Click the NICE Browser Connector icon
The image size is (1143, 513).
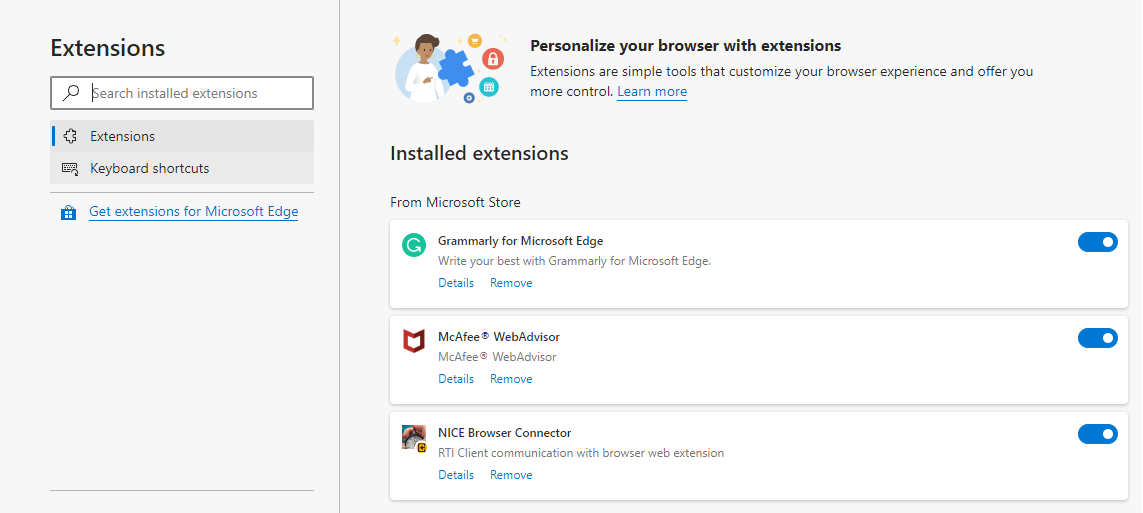coord(413,437)
